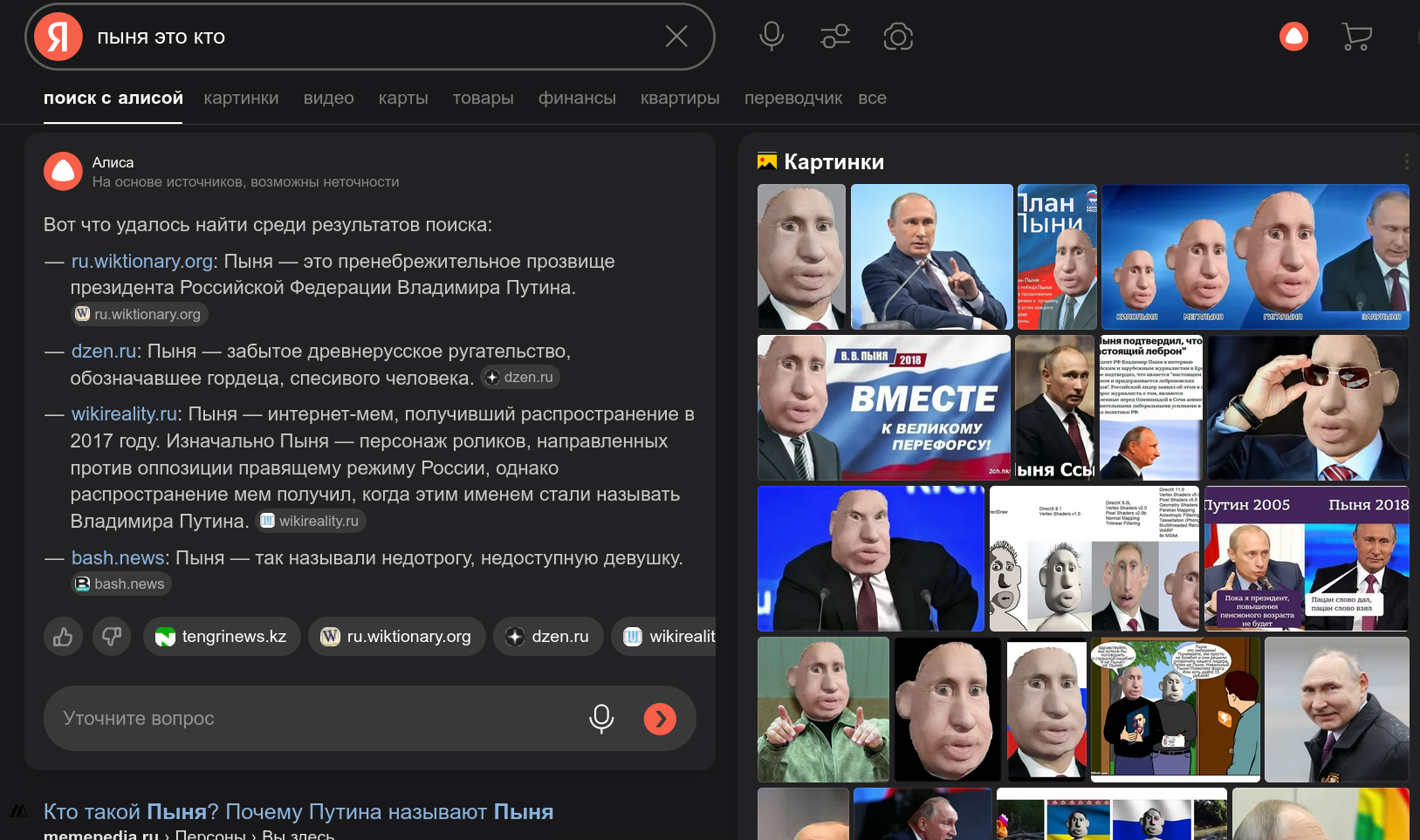Submit follow-up with the red arrow button
Screen dimensions: 1420x840
coord(660,718)
